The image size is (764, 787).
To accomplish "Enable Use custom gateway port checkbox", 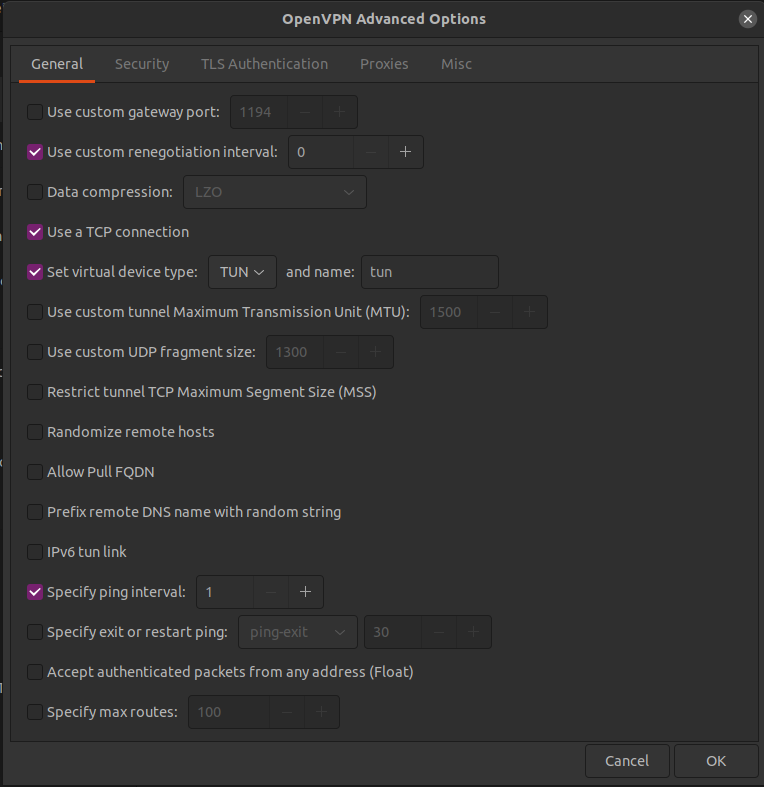I will point(35,112).
